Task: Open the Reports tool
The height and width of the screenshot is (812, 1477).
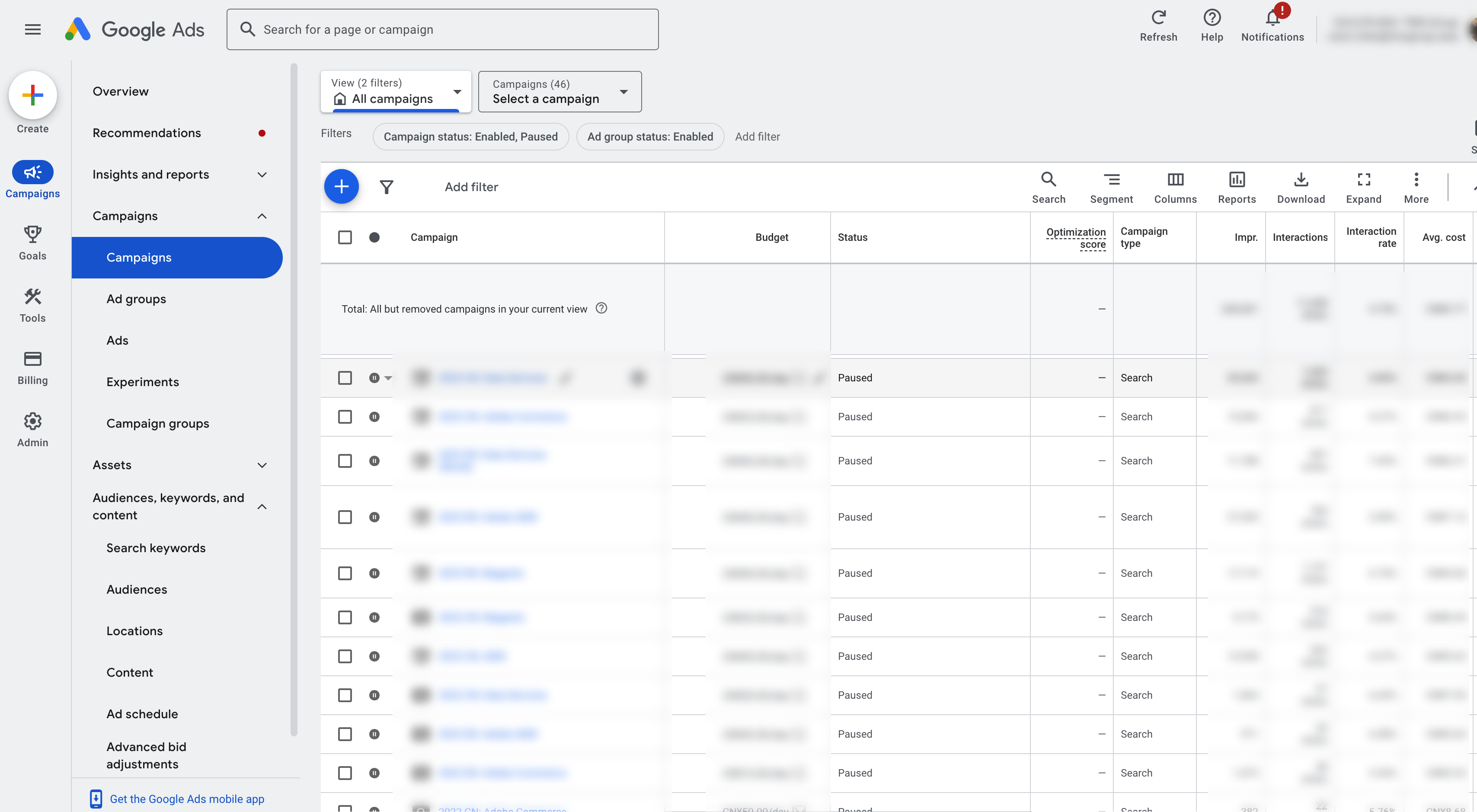Action: [1237, 188]
